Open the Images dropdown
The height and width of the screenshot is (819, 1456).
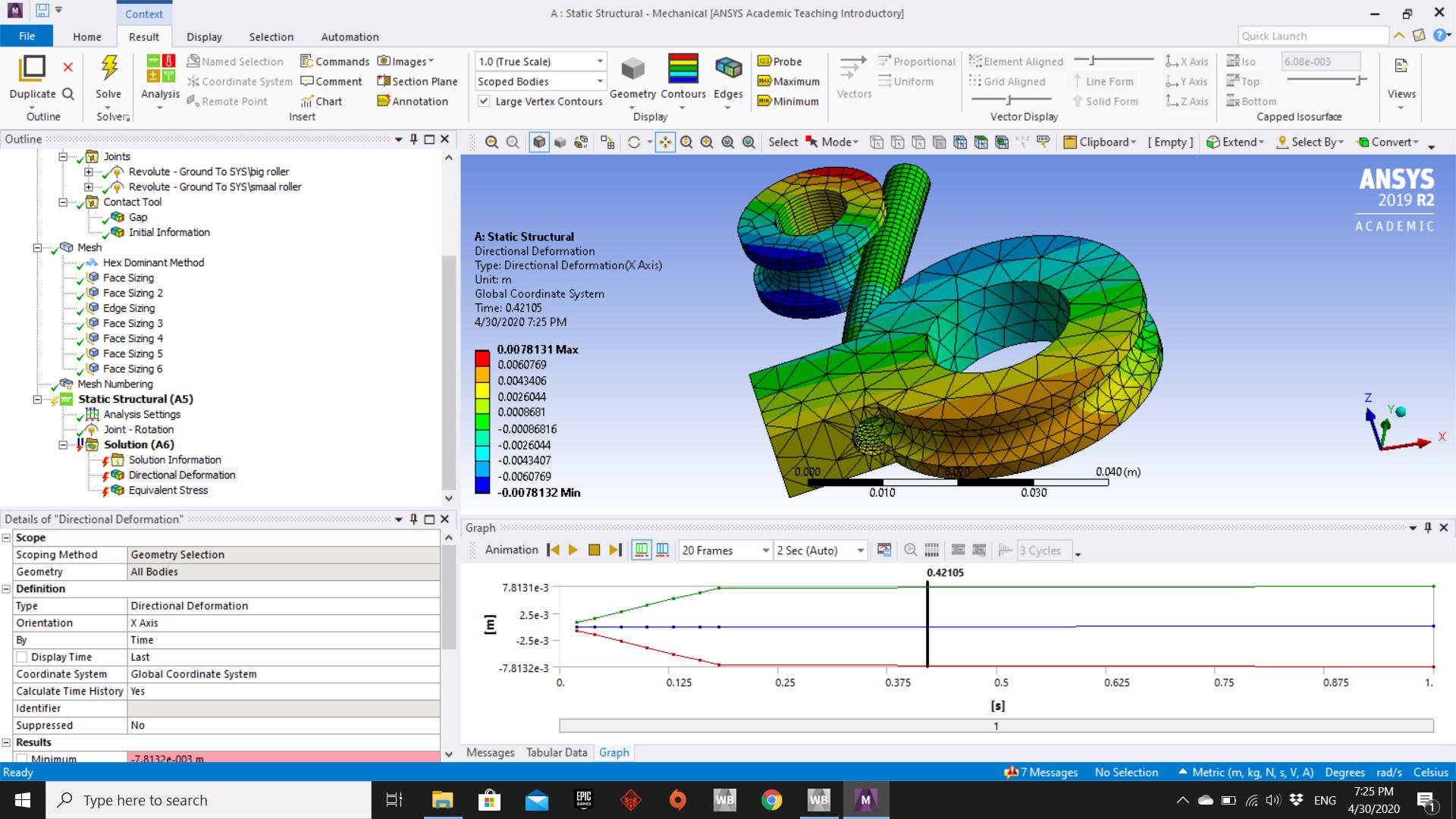[x=406, y=61]
